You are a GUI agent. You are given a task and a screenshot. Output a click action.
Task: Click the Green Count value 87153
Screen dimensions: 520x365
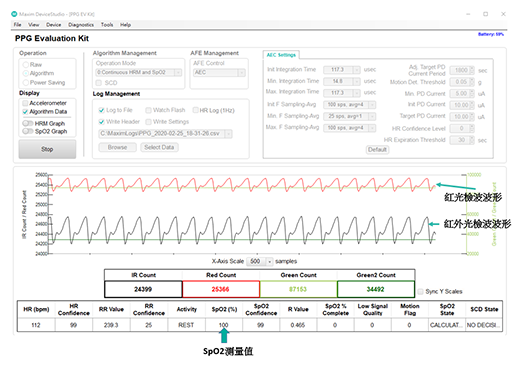[298, 289]
